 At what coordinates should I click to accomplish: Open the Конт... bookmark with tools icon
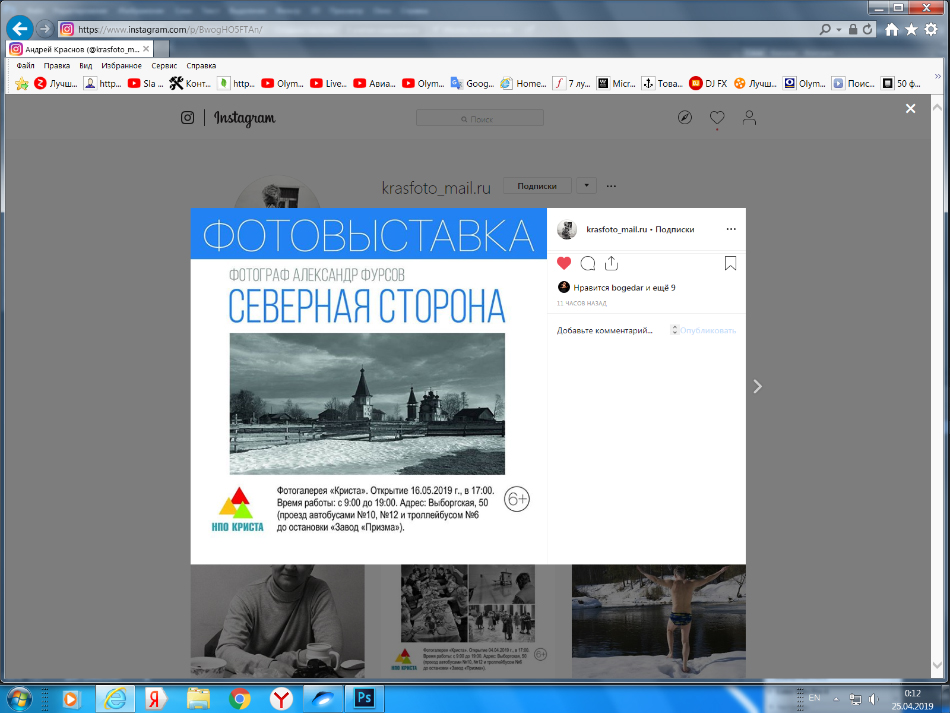190,84
